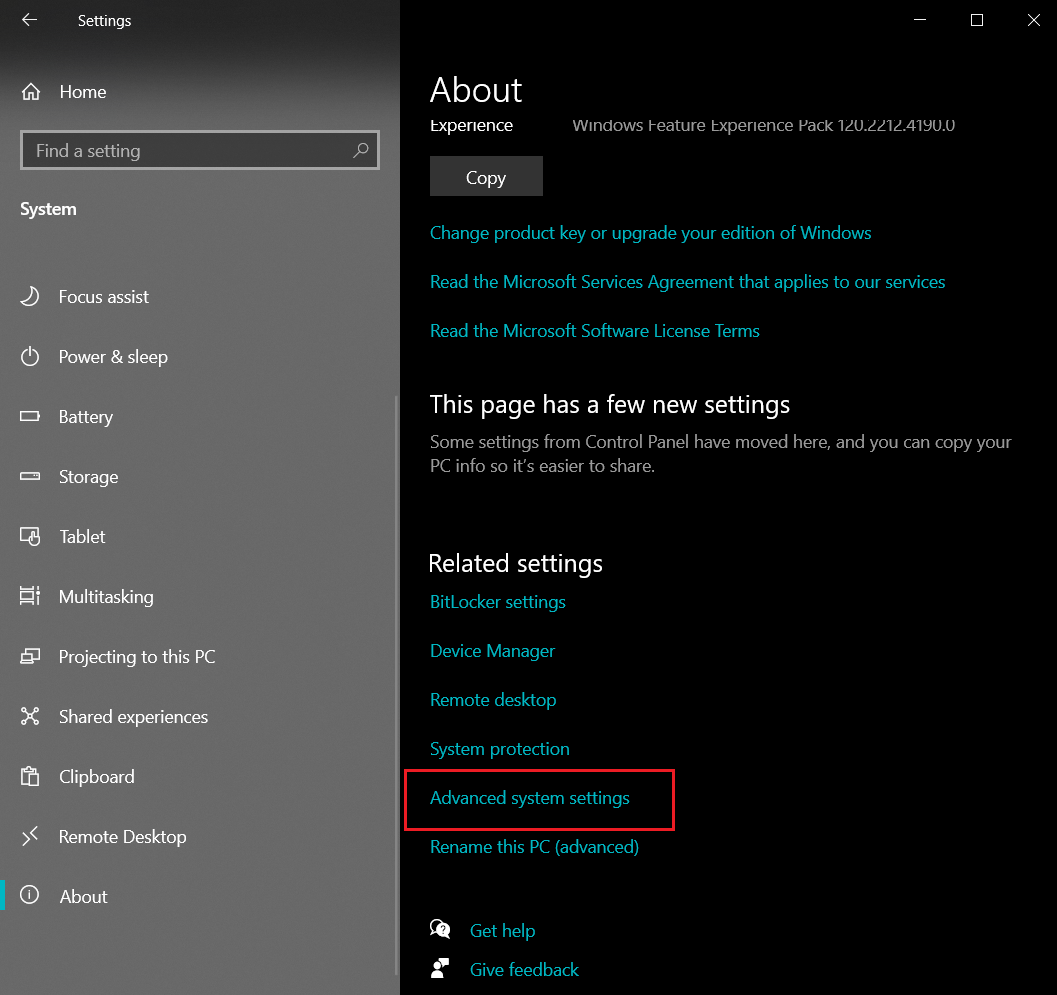
Task: Open Device Manager from Related settings
Action: 492,650
